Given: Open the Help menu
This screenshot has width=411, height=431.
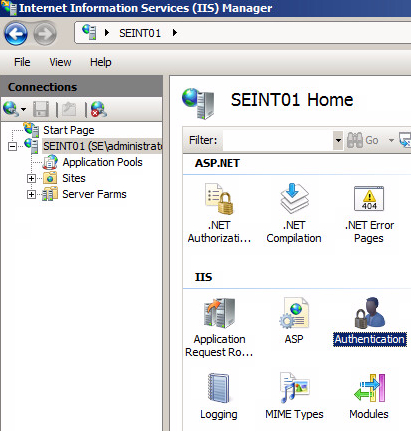Looking at the screenshot, I should point(101,62).
